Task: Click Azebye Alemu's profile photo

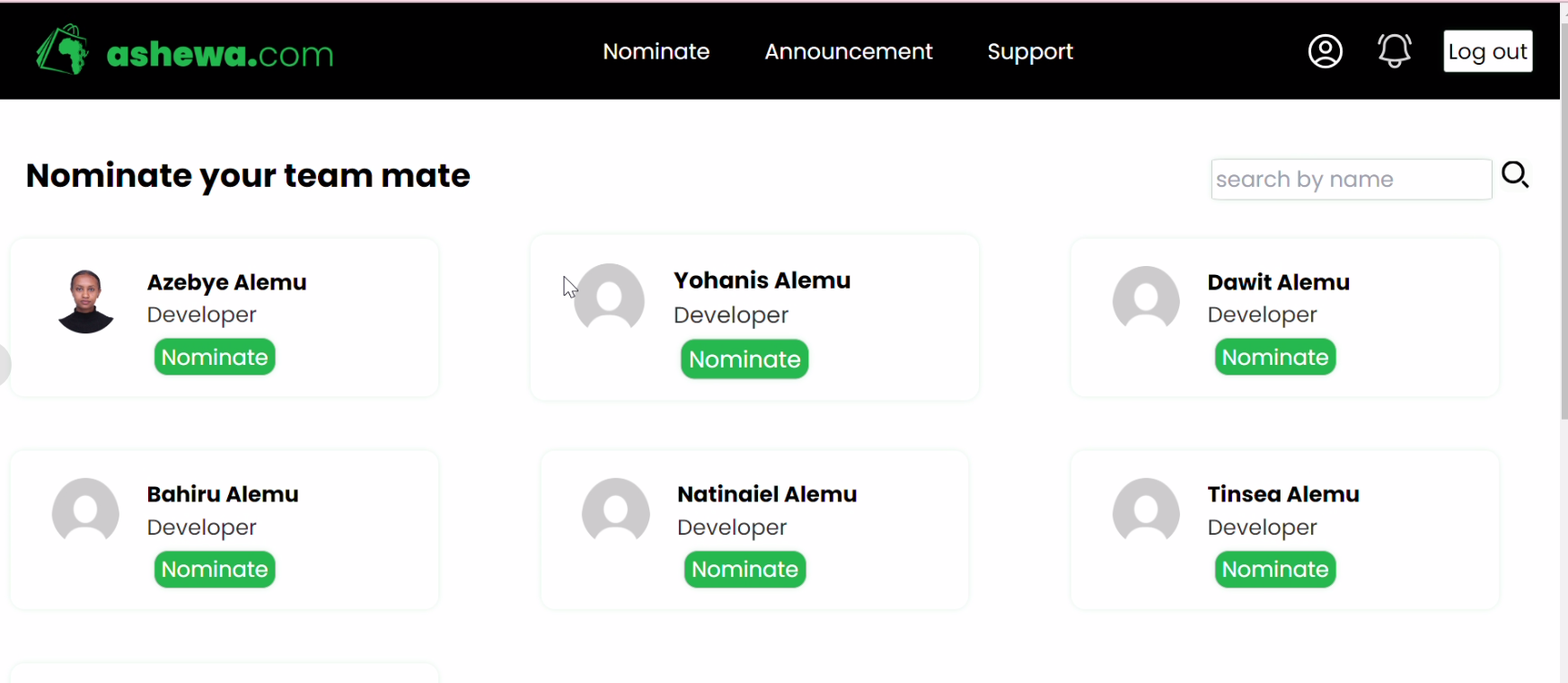Action: pyautogui.click(x=86, y=301)
